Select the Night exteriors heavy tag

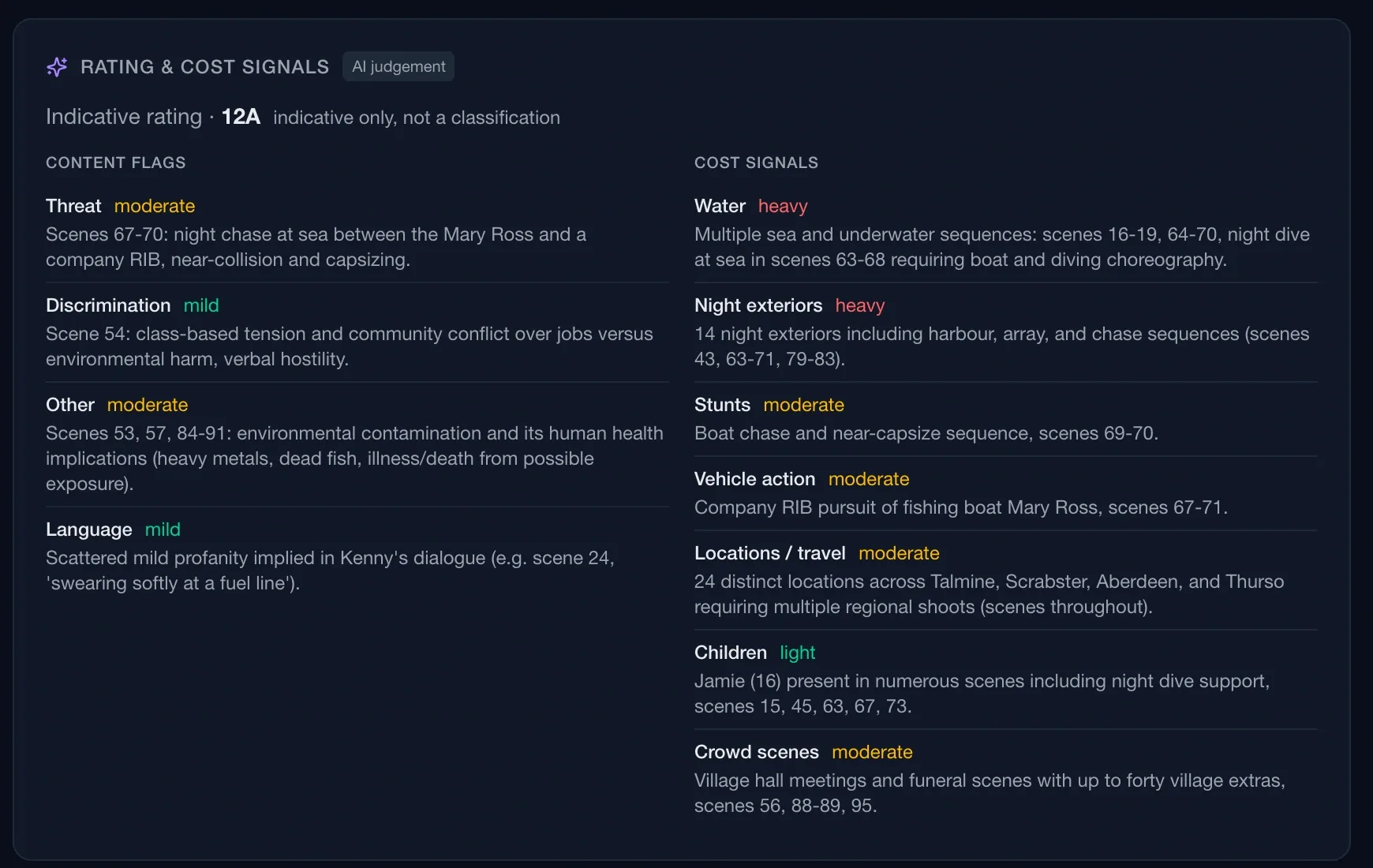click(x=860, y=305)
